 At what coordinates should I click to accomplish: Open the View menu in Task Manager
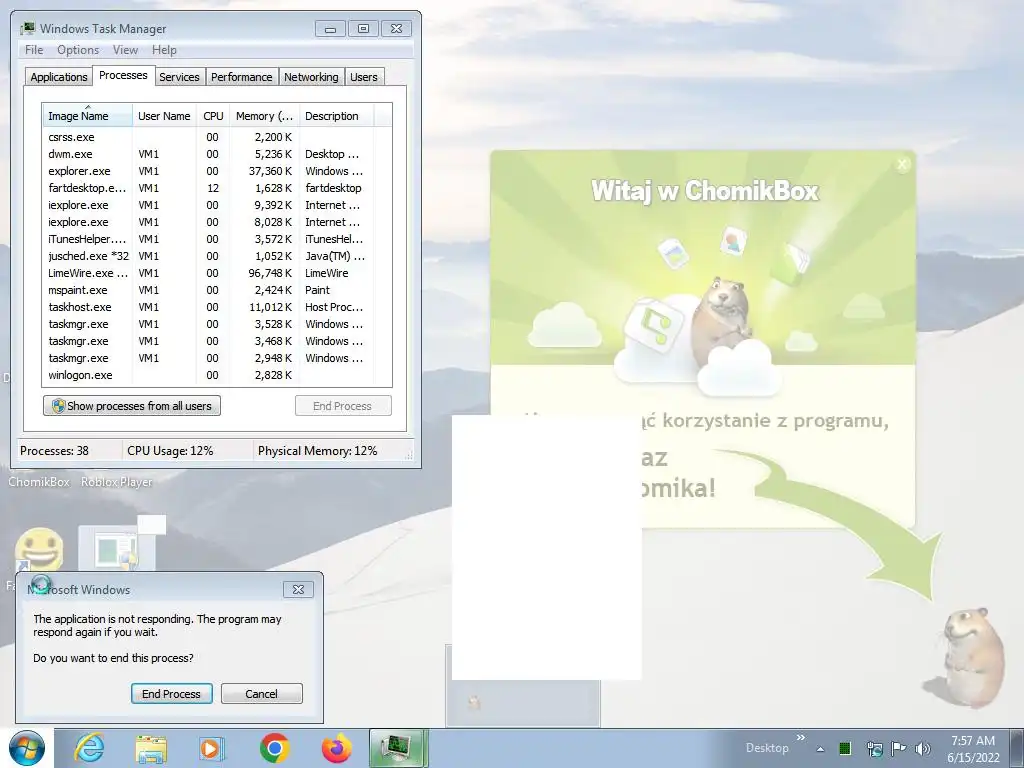(x=125, y=50)
